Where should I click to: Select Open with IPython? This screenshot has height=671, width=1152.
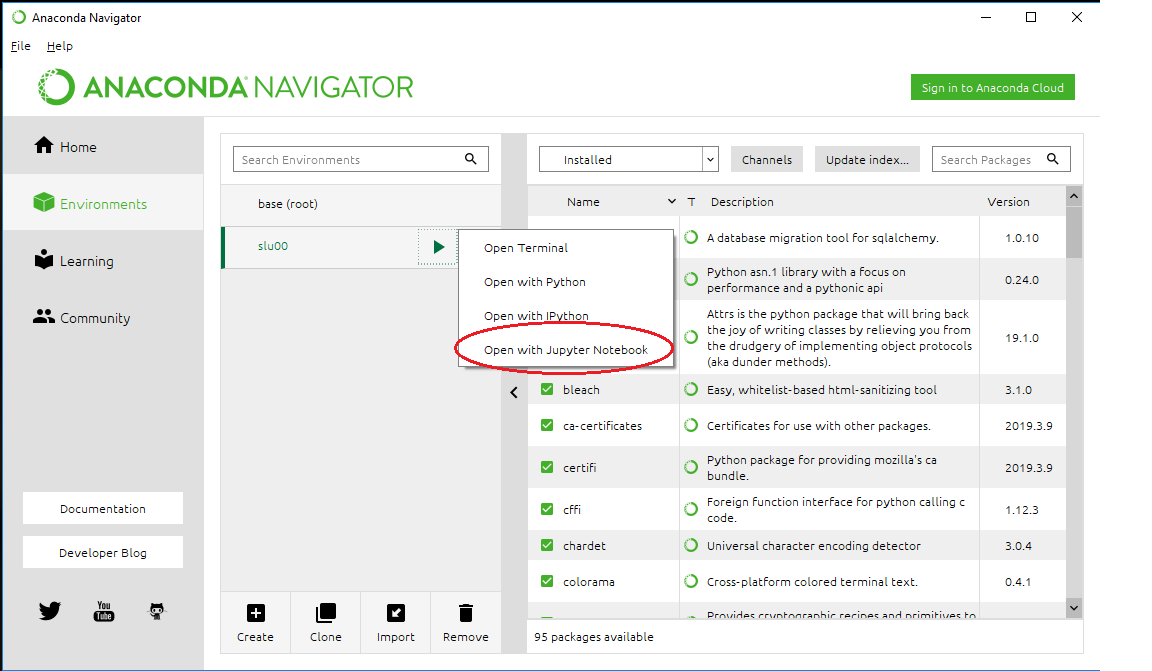coord(566,315)
